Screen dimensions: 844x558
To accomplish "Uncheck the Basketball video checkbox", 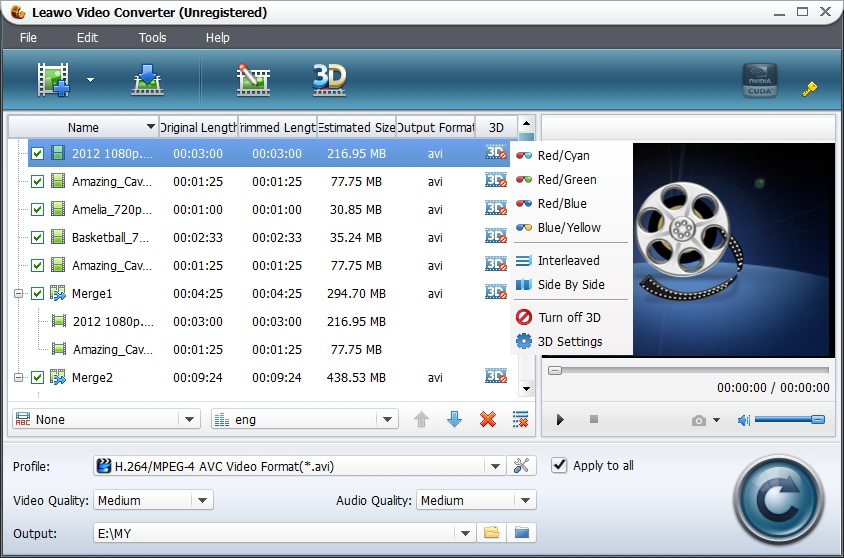I will (x=38, y=238).
